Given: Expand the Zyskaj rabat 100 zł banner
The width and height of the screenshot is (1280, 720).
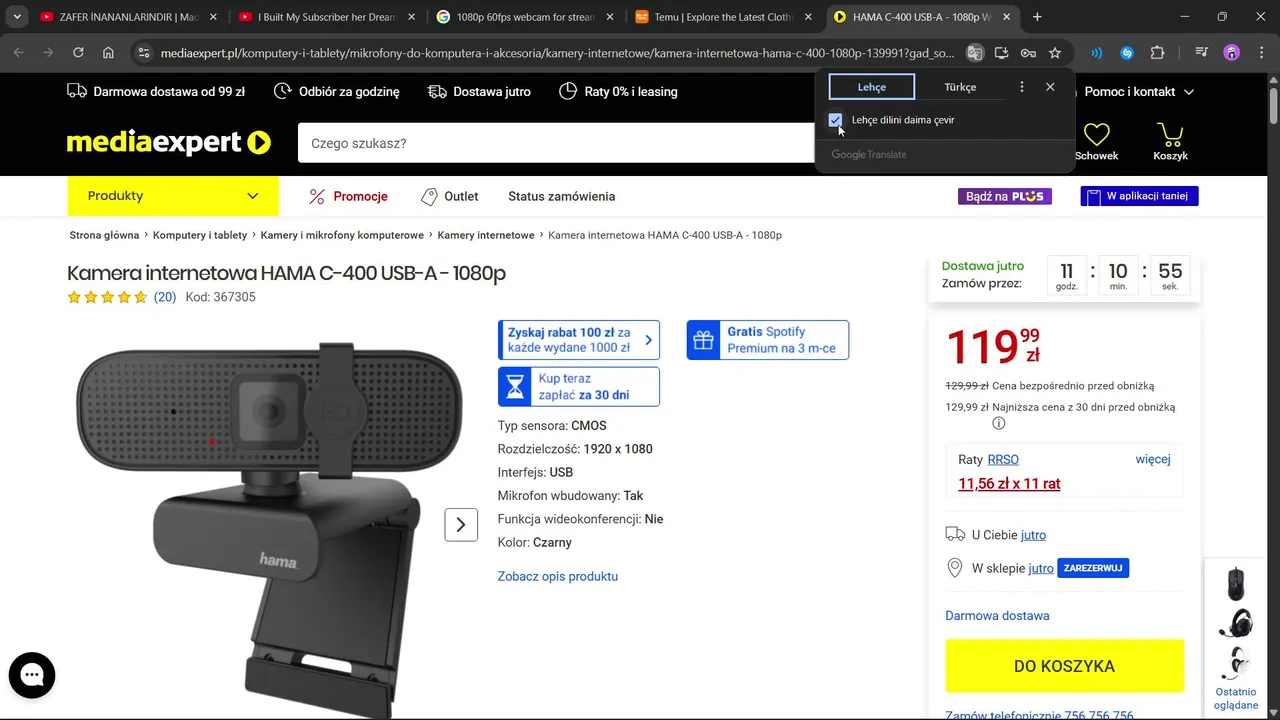Looking at the screenshot, I should (x=579, y=340).
